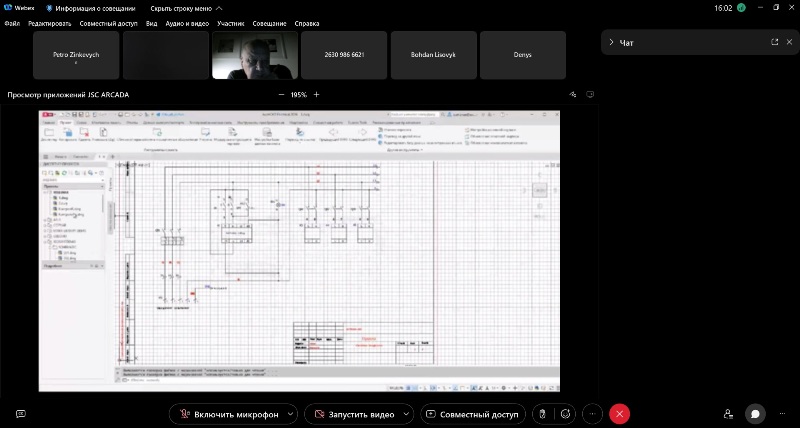Select the live video participant tile
This screenshot has width=800, height=428.
pyautogui.click(x=255, y=55)
